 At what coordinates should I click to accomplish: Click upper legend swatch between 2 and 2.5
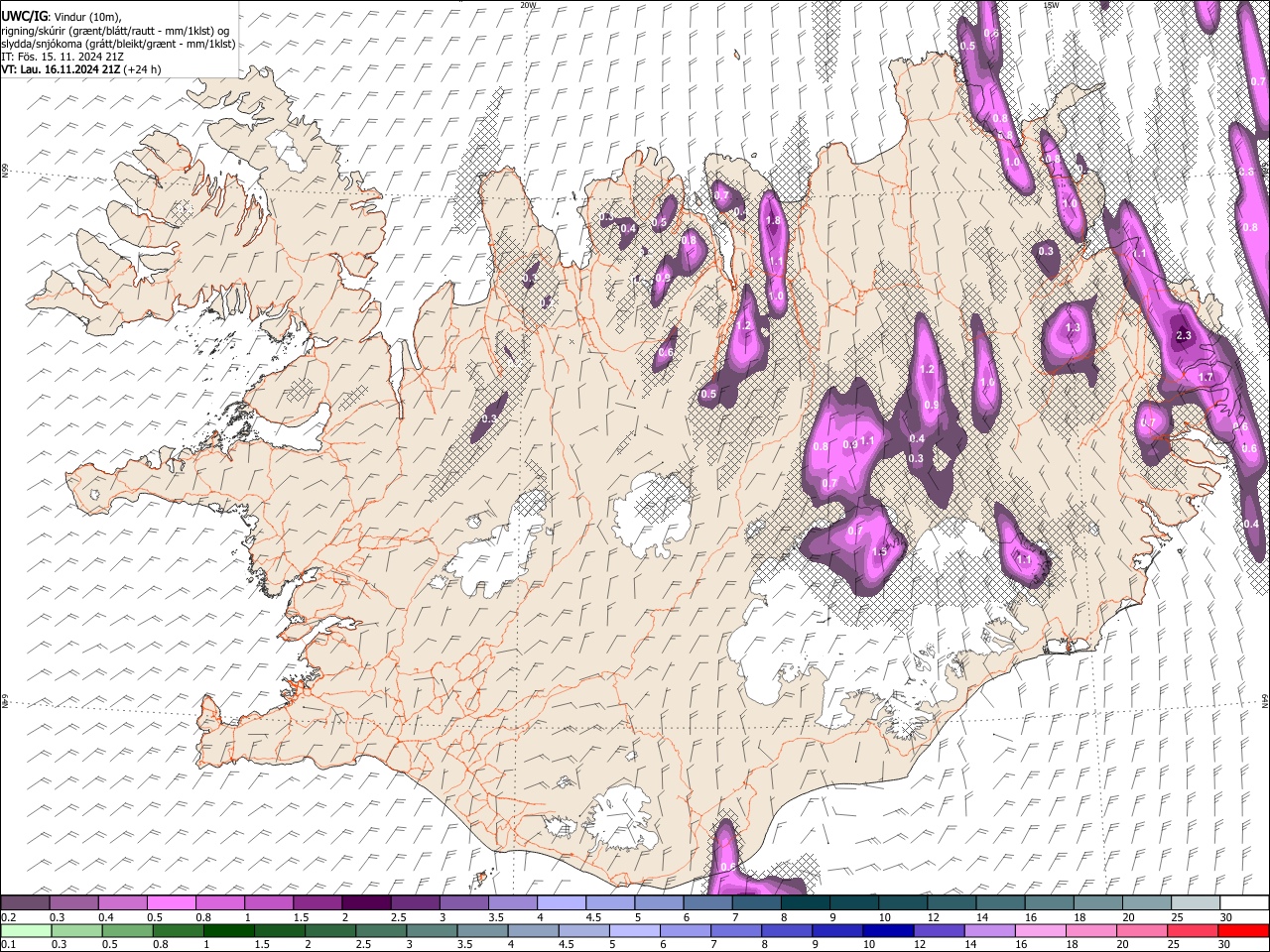point(365,903)
